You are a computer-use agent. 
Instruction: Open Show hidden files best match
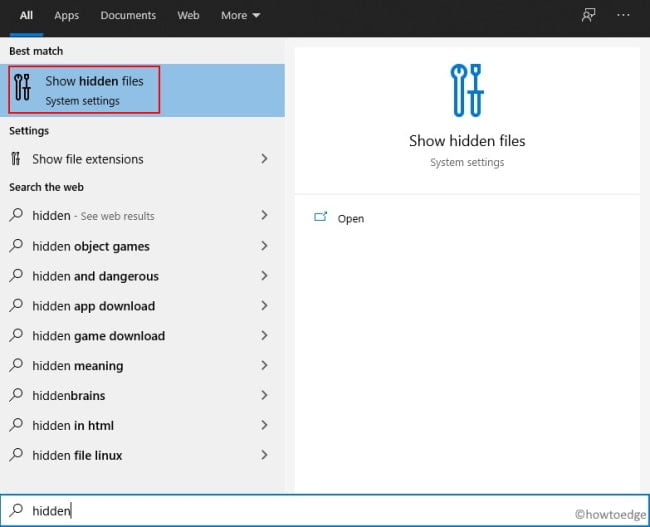point(94,90)
